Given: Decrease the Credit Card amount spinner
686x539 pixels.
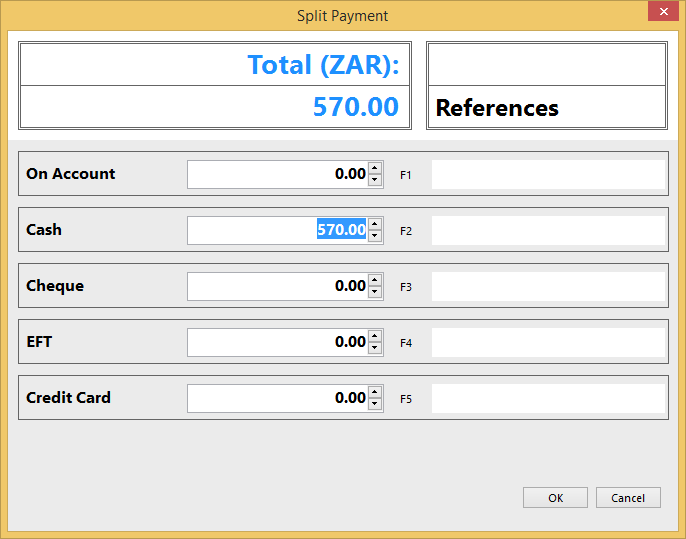Looking at the screenshot, I should (375, 404).
